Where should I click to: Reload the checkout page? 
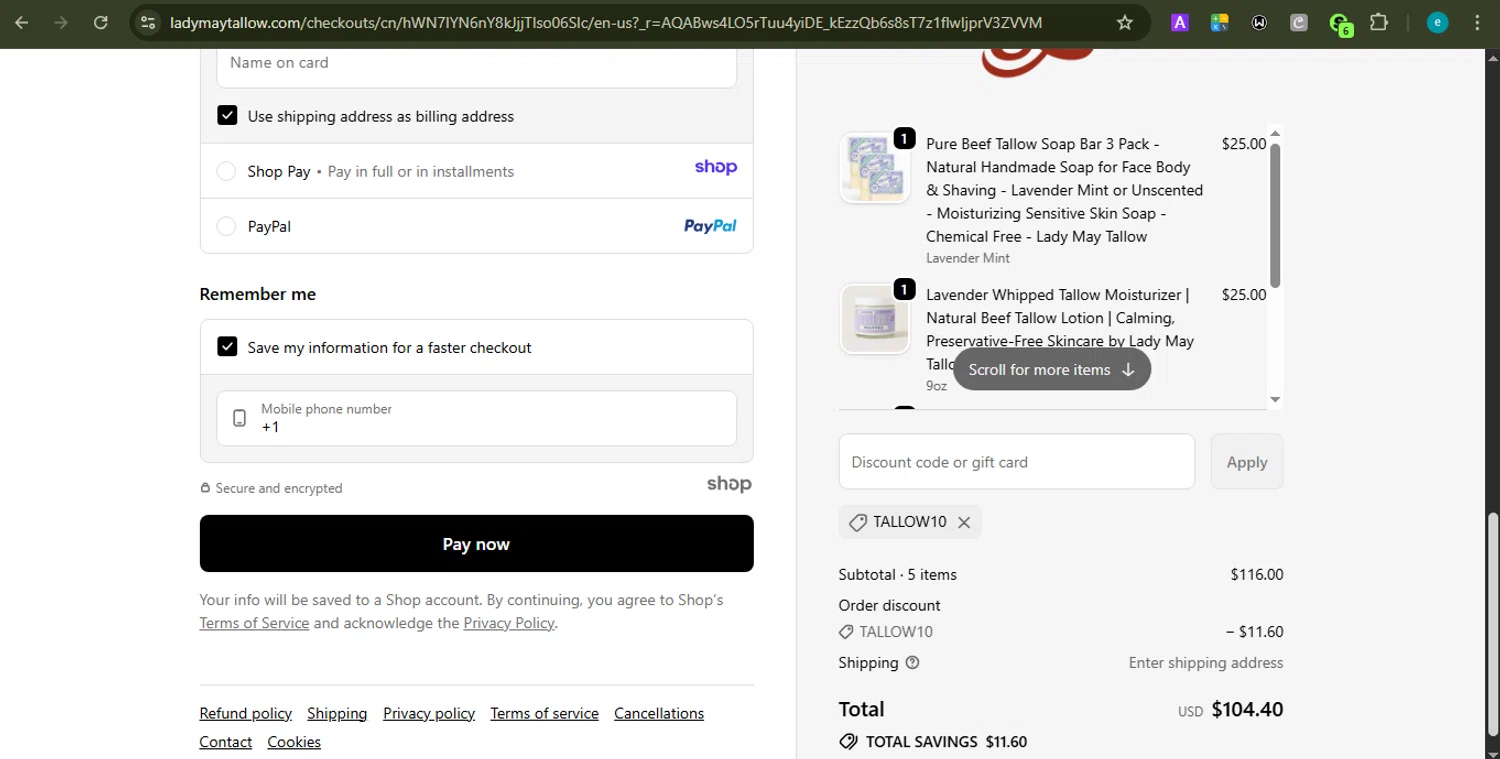(x=100, y=22)
